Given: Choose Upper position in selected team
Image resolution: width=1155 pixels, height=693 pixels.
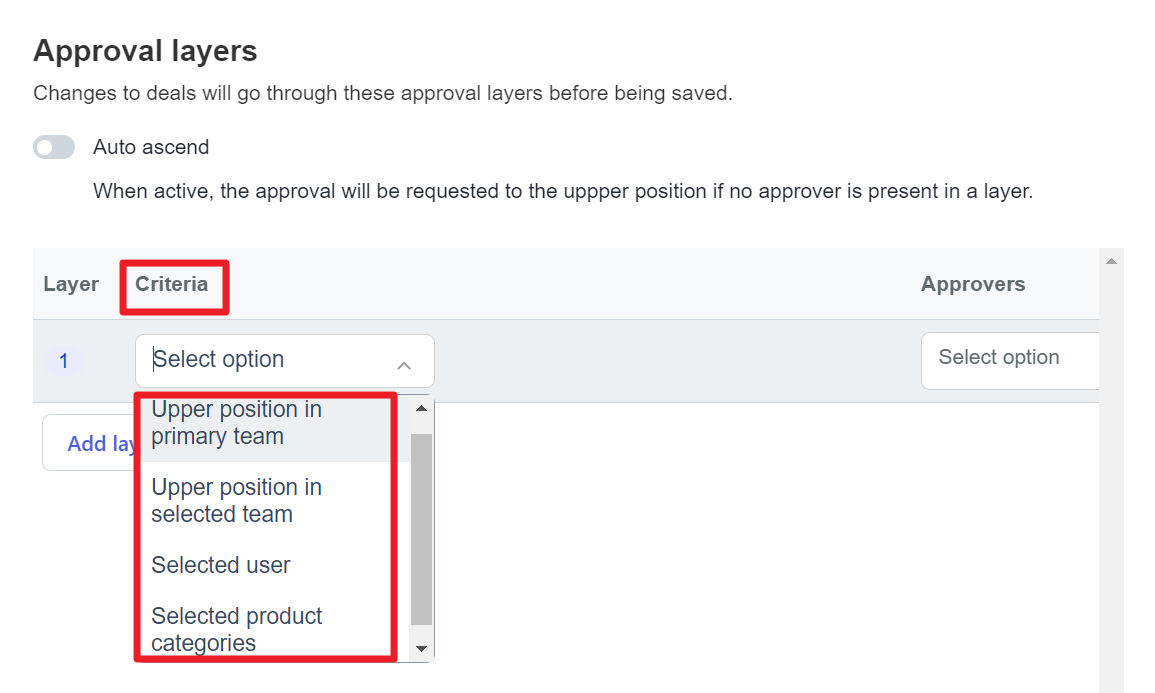Looking at the screenshot, I should pos(265,501).
